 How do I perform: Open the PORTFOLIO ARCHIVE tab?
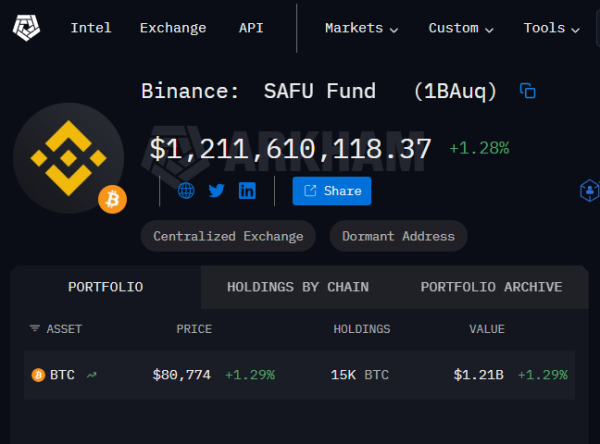coord(491,287)
